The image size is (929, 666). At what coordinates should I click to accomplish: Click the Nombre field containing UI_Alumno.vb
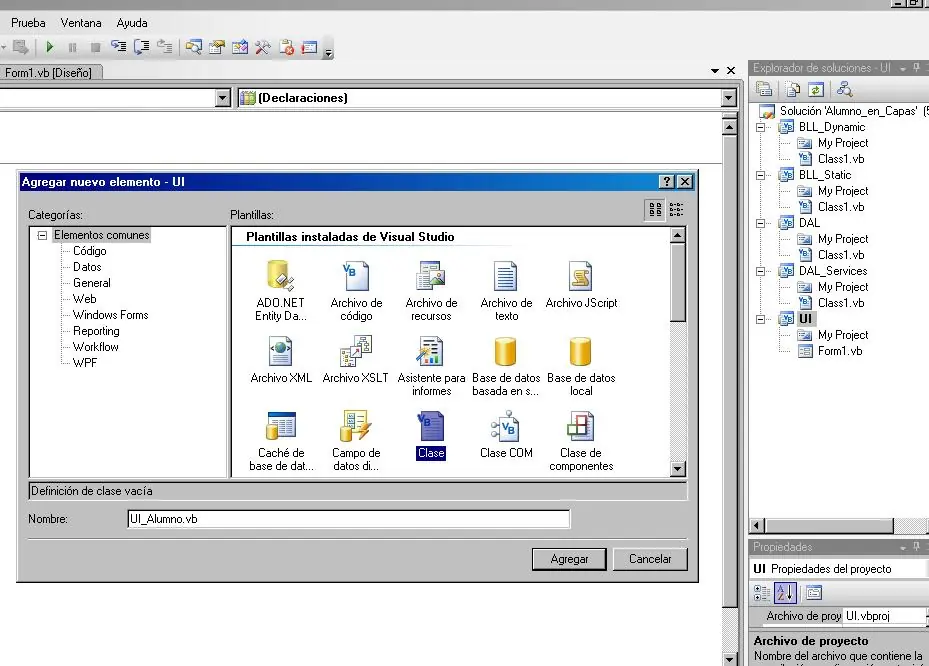tap(348, 519)
